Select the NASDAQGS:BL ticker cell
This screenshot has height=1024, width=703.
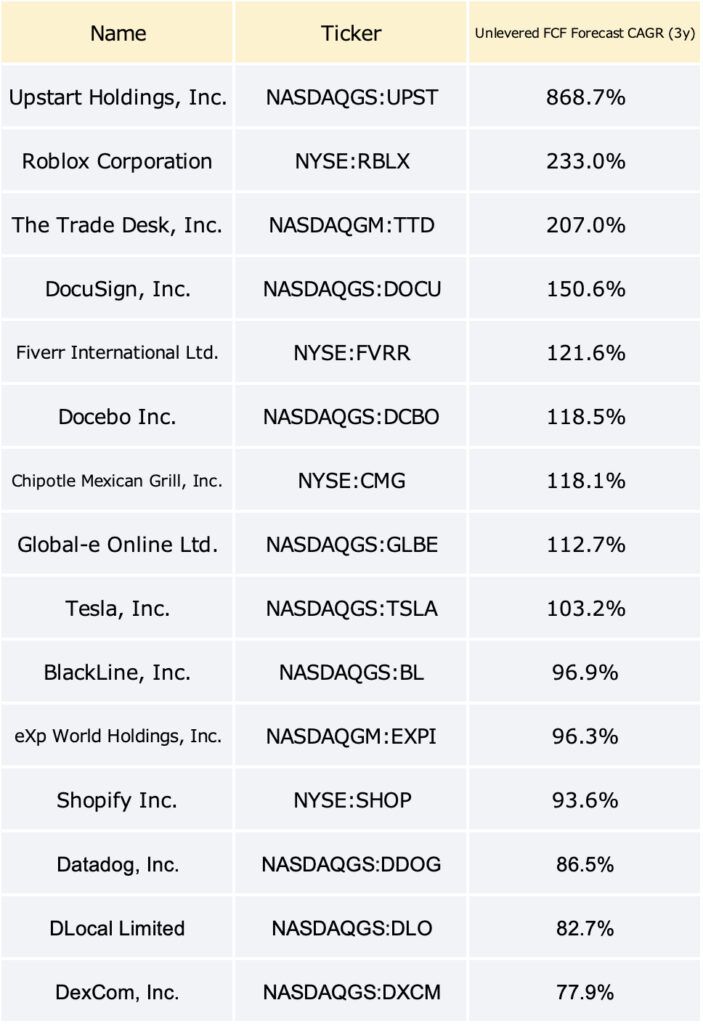click(351, 673)
